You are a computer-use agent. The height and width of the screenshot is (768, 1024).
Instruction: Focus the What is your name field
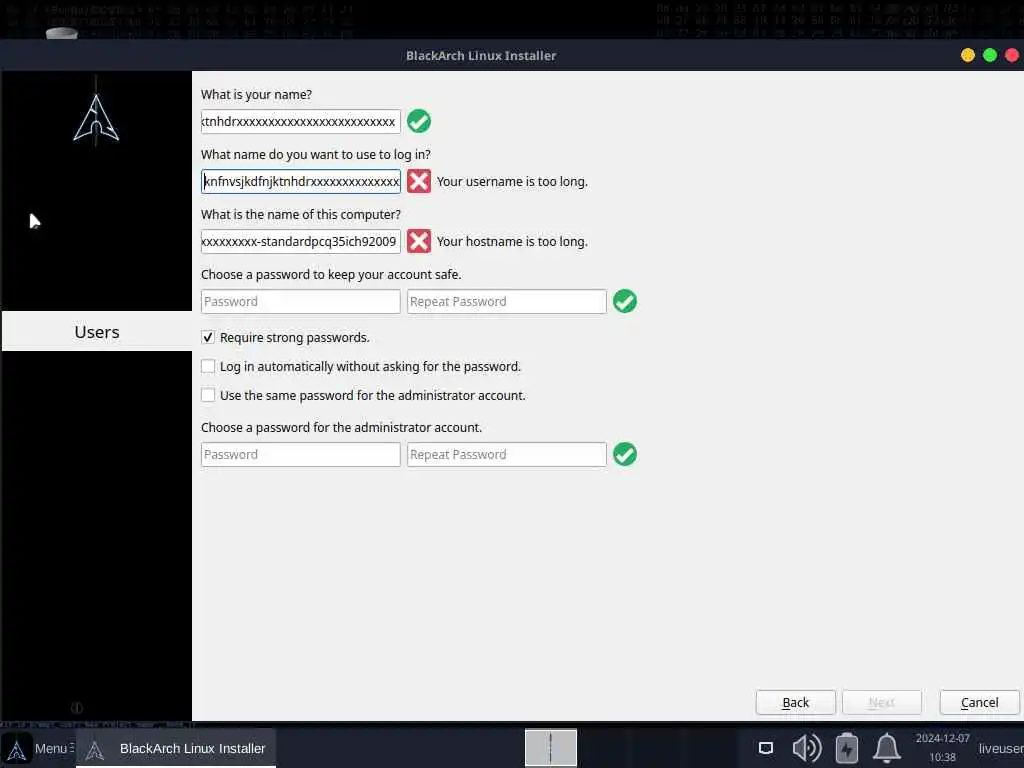pos(300,121)
